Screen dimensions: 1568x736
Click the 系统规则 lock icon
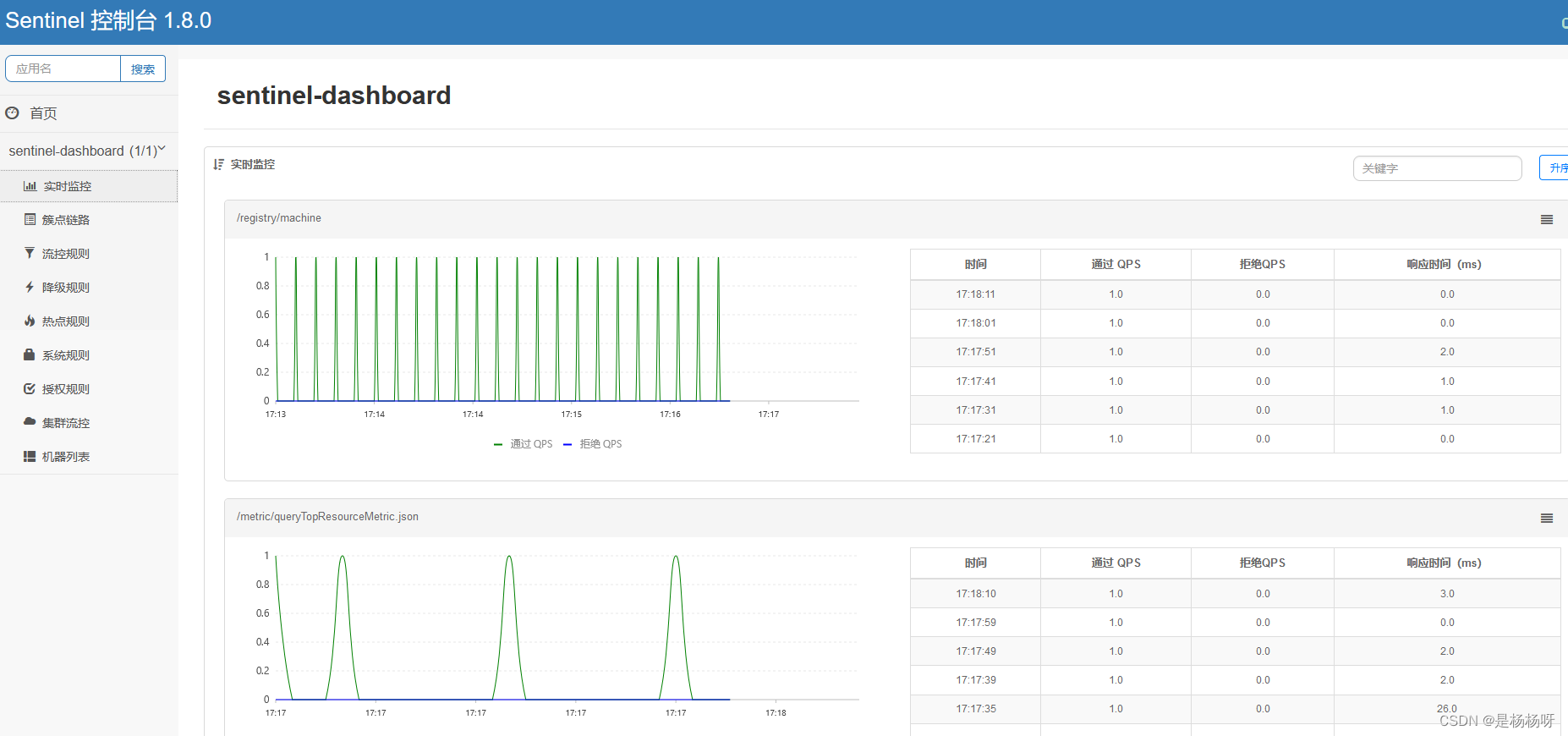pos(30,354)
